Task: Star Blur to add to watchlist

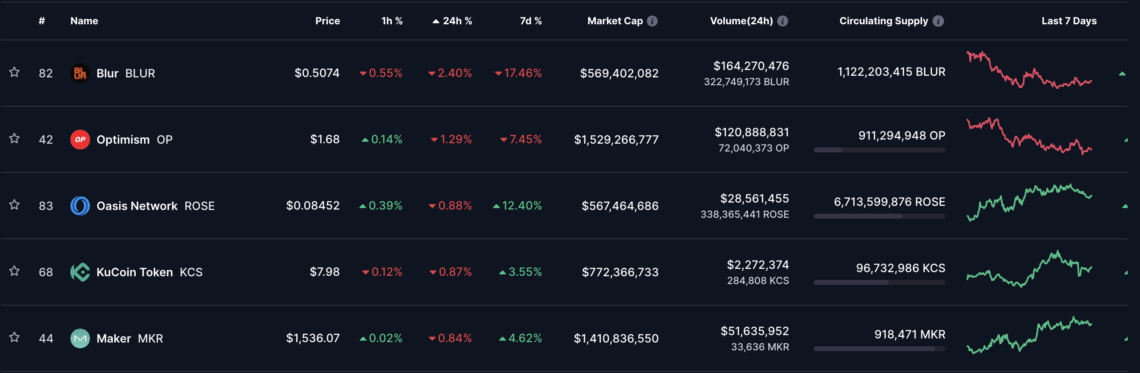Action: (14, 73)
